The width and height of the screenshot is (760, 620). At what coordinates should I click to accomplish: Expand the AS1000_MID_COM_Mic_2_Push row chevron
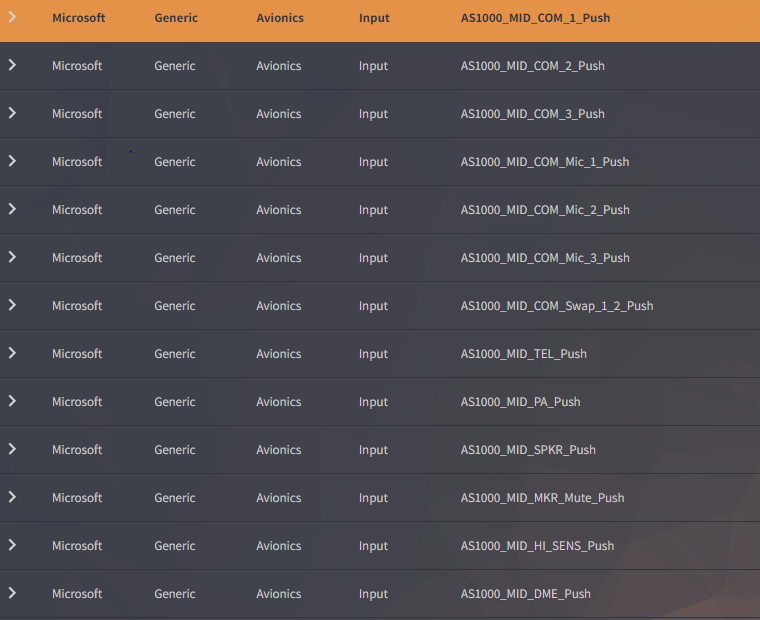(12, 209)
